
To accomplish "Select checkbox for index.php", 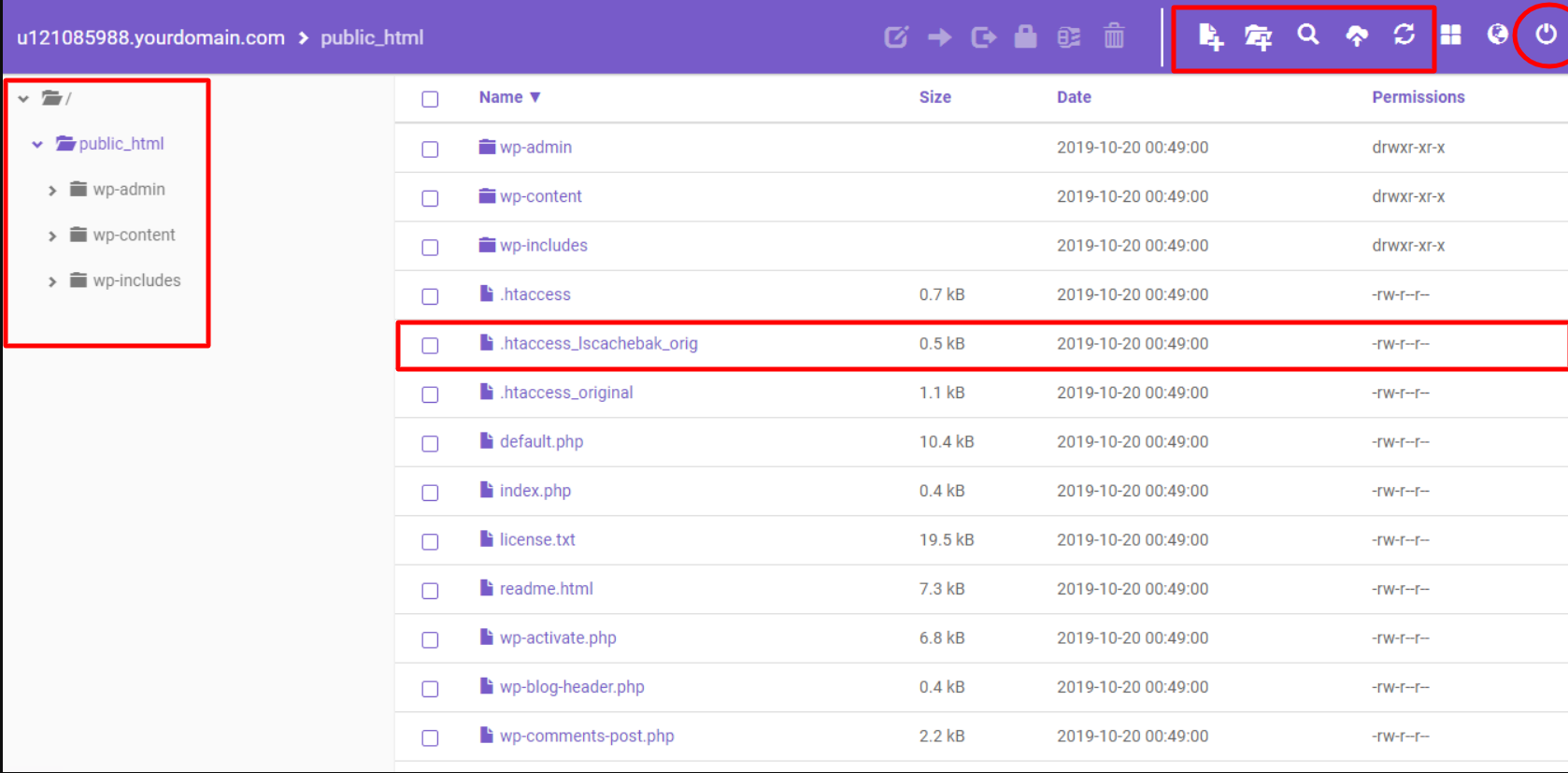I will (x=430, y=493).
